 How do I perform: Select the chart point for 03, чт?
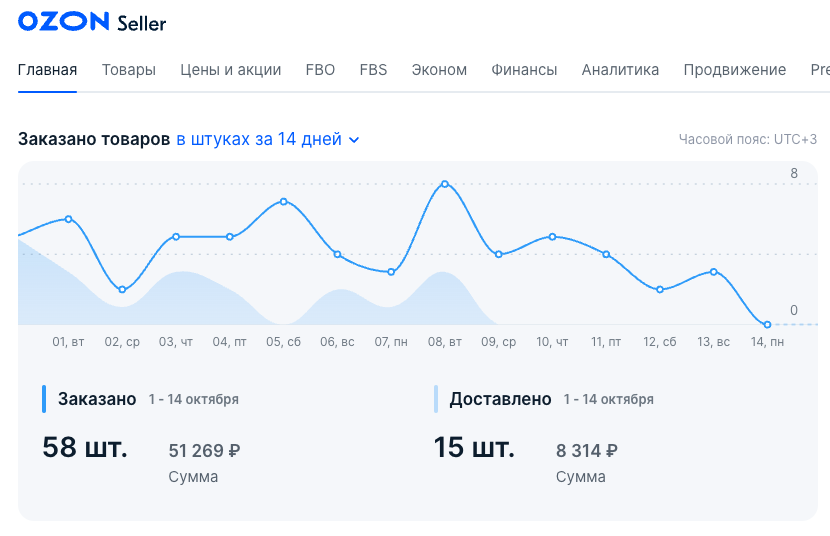pyautogui.click(x=176, y=237)
